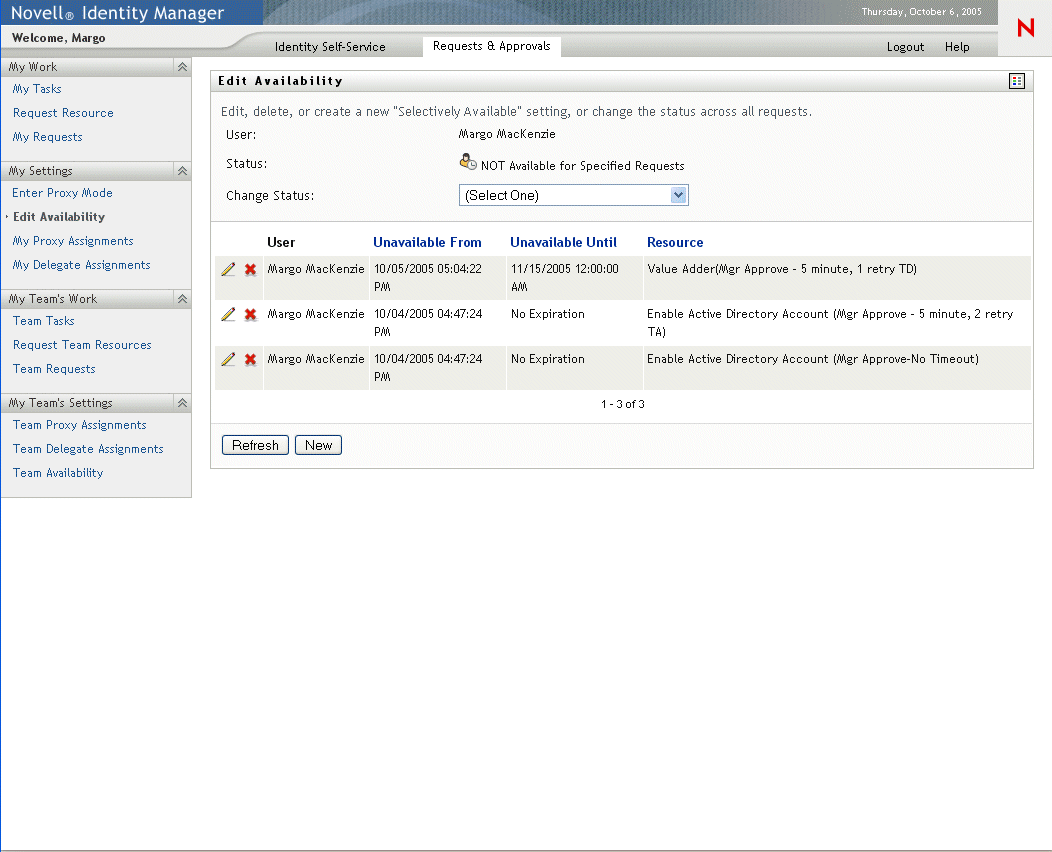Viewport: 1052px width, 852px height.
Task: Open My Delegate Assignments
Action: tap(81, 266)
